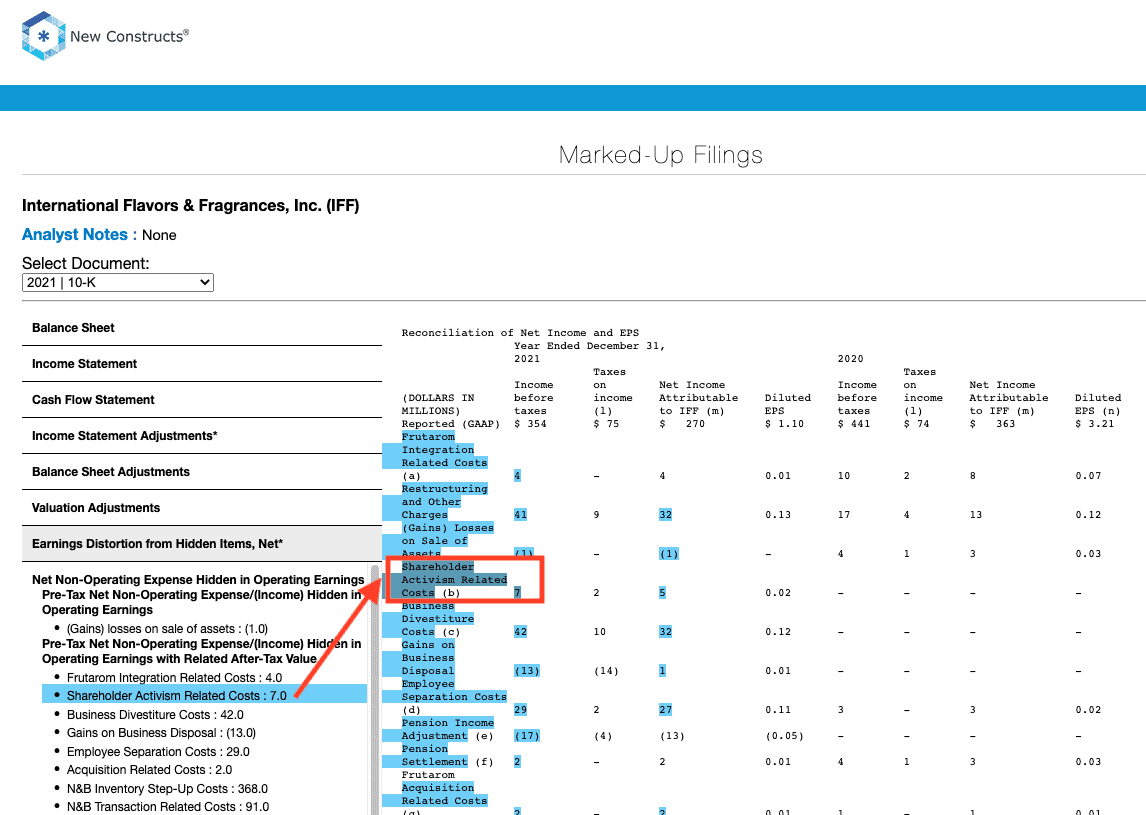Click highlighted 'Pension Settlement (f)' label
Image resolution: width=1146 pixels, height=815 pixels.
(447, 755)
